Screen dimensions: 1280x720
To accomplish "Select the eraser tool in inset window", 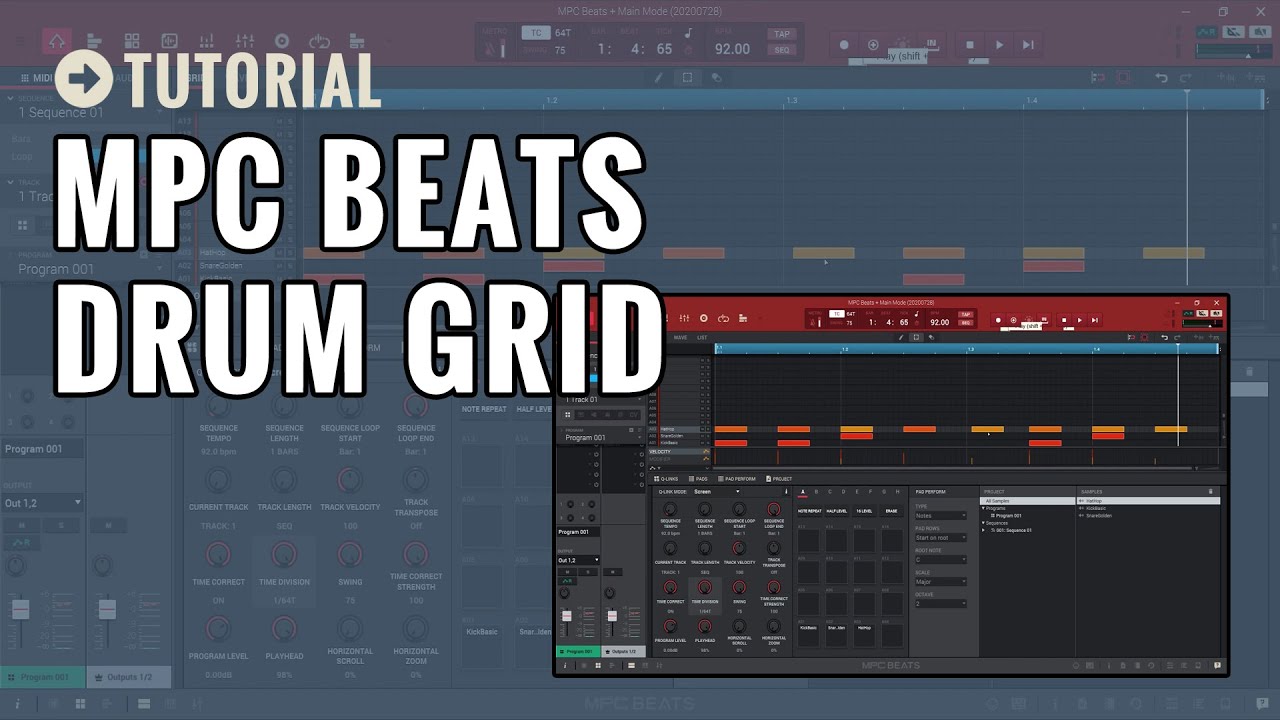I will click(x=931, y=337).
